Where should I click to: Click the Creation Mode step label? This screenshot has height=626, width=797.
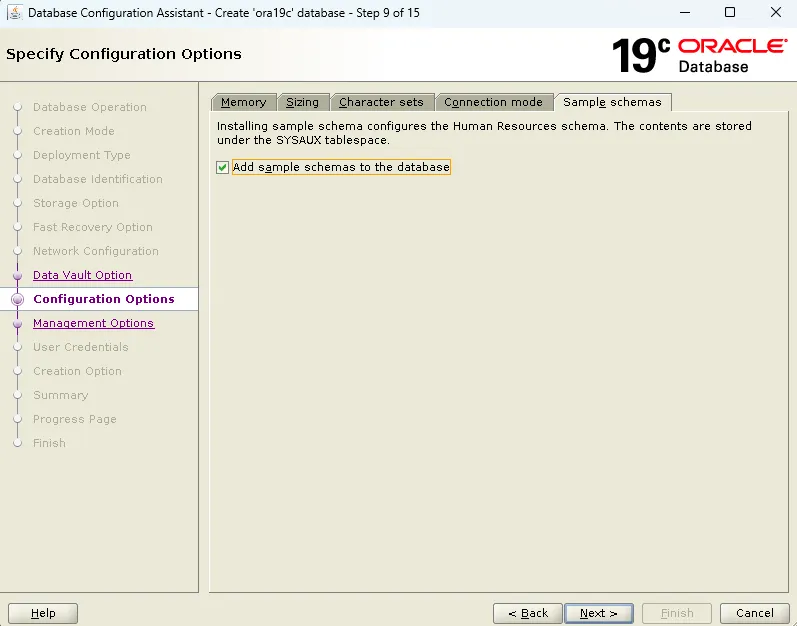pyautogui.click(x=74, y=131)
